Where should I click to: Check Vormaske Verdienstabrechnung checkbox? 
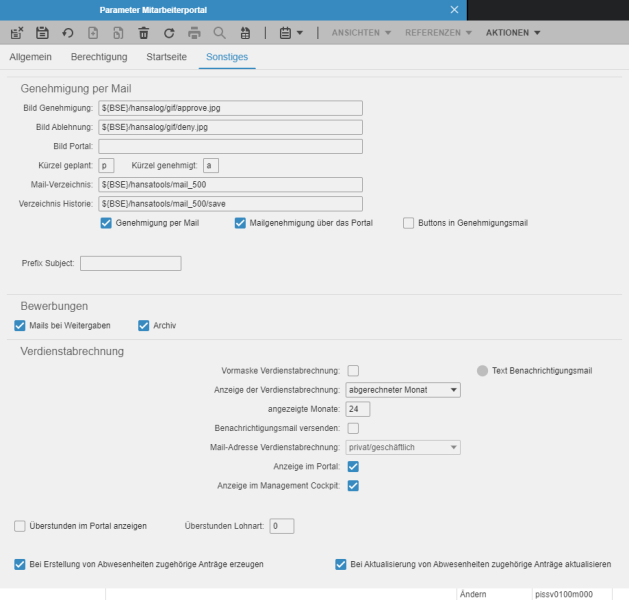point(353,371)
